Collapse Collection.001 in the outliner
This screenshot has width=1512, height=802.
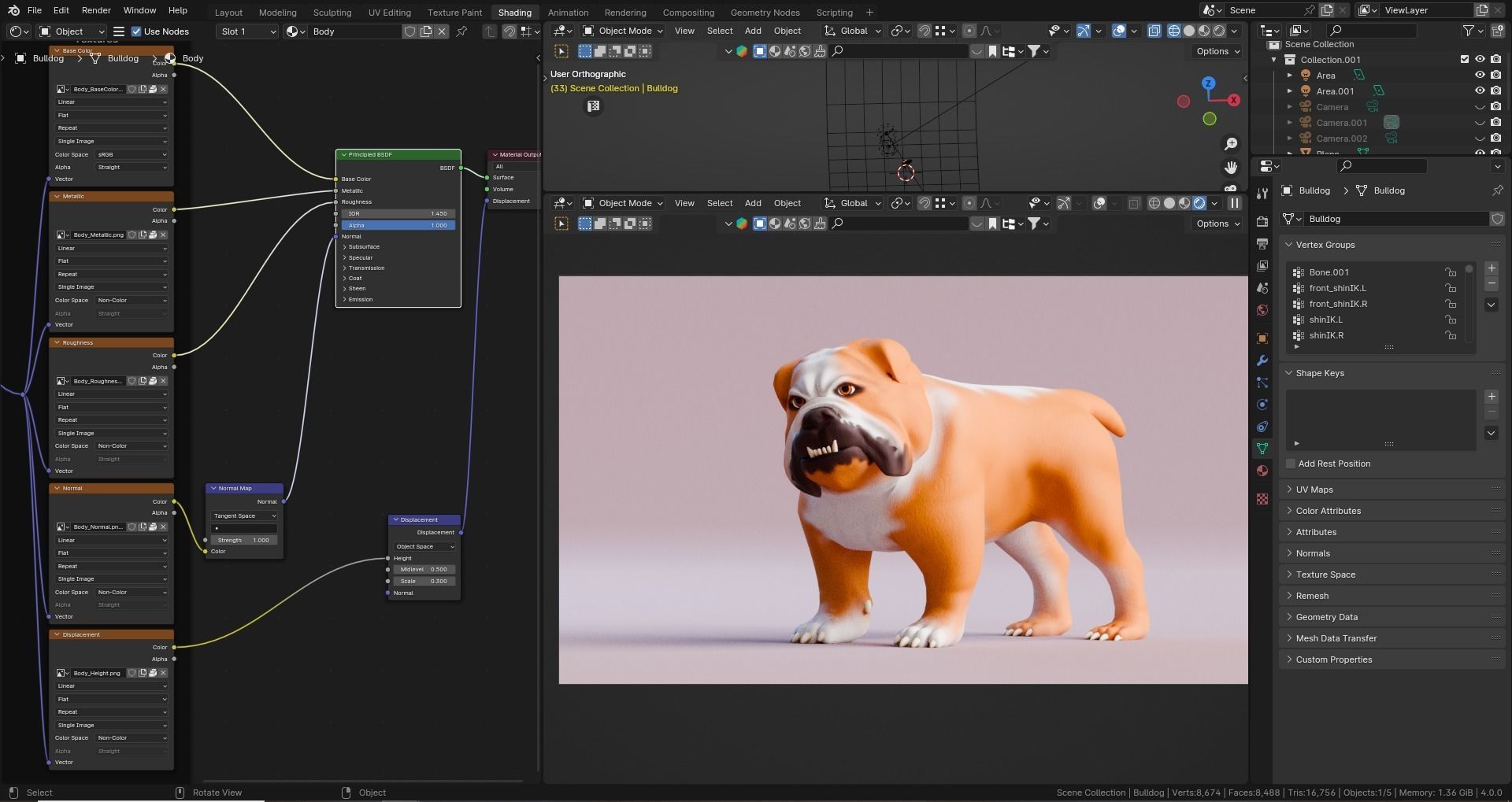coord(1274,60)
